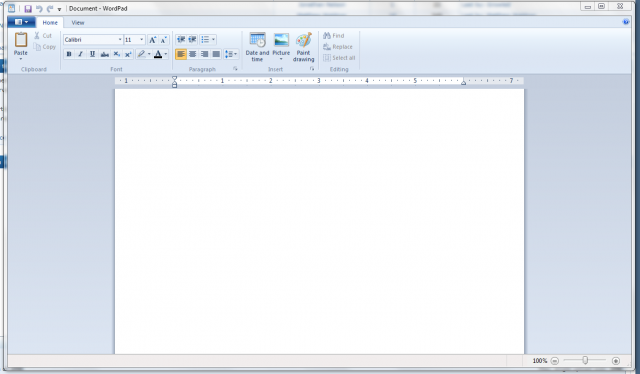The width and height of the screenshot is (640, 374).
Task: Maximize the WordPad window
Action: pos(601,7)
